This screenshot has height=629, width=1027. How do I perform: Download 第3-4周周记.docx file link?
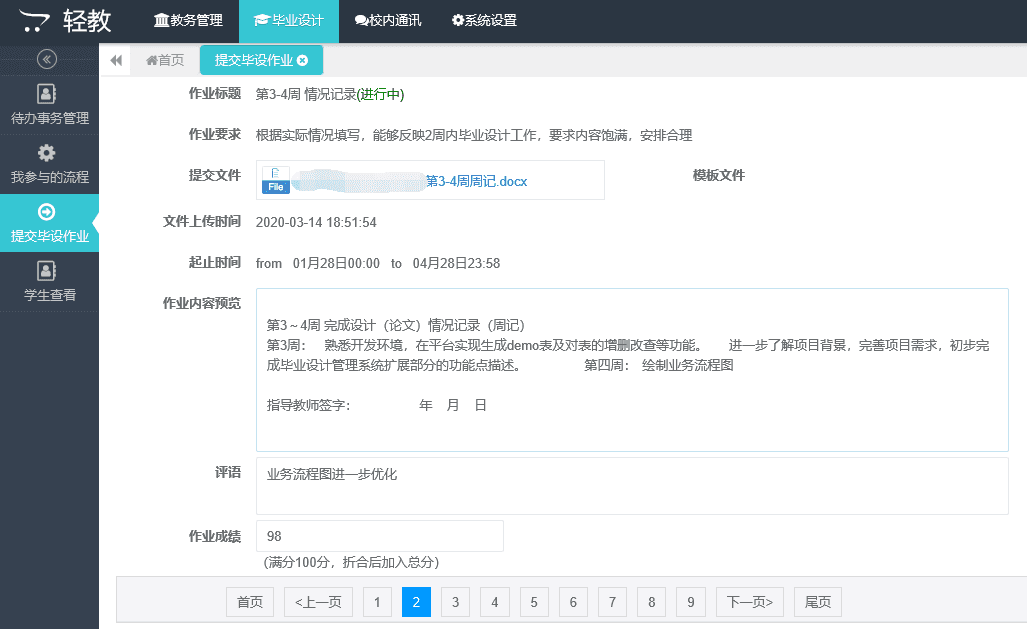[476, 181]
